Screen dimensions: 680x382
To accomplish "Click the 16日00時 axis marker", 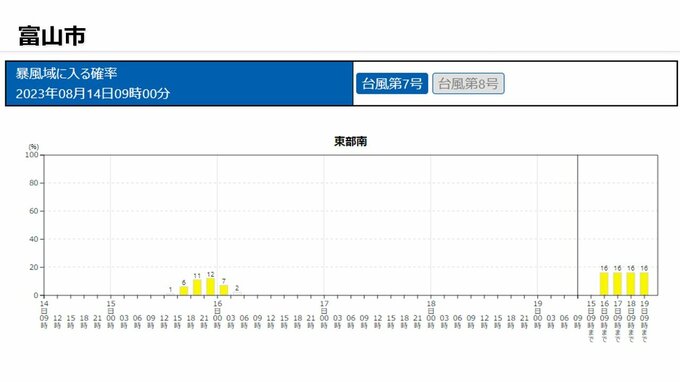I will point(217,314).
